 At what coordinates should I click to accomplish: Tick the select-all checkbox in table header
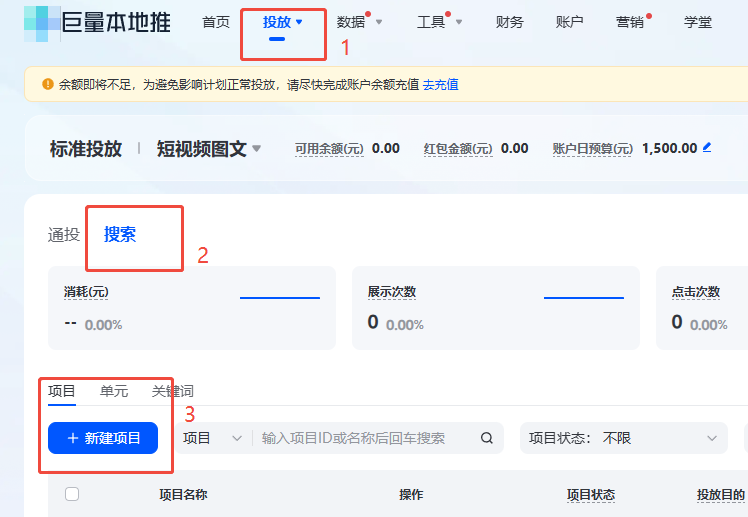point(72,494)
